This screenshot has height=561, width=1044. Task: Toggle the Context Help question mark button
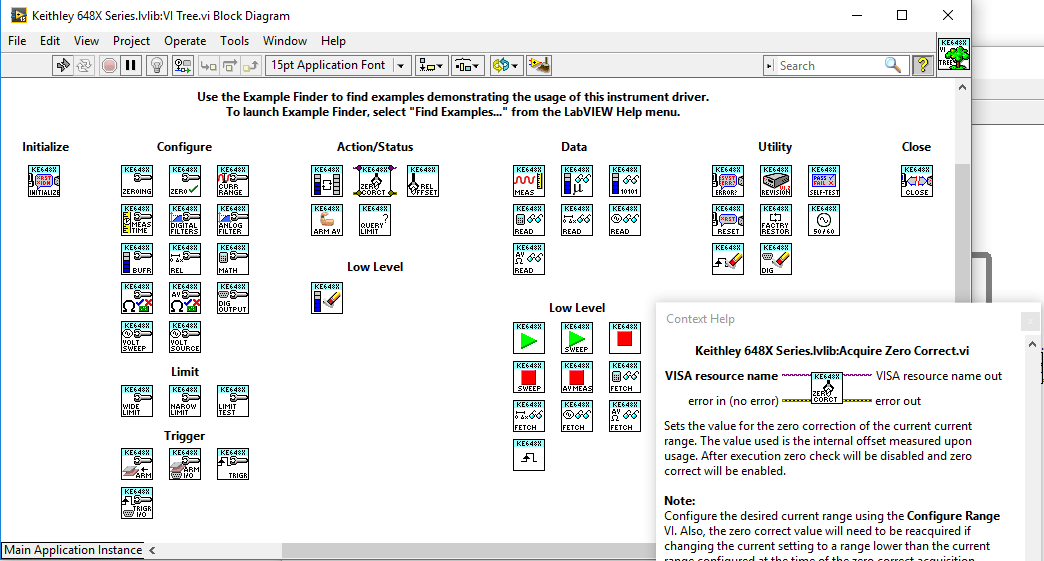coord(923,65)
